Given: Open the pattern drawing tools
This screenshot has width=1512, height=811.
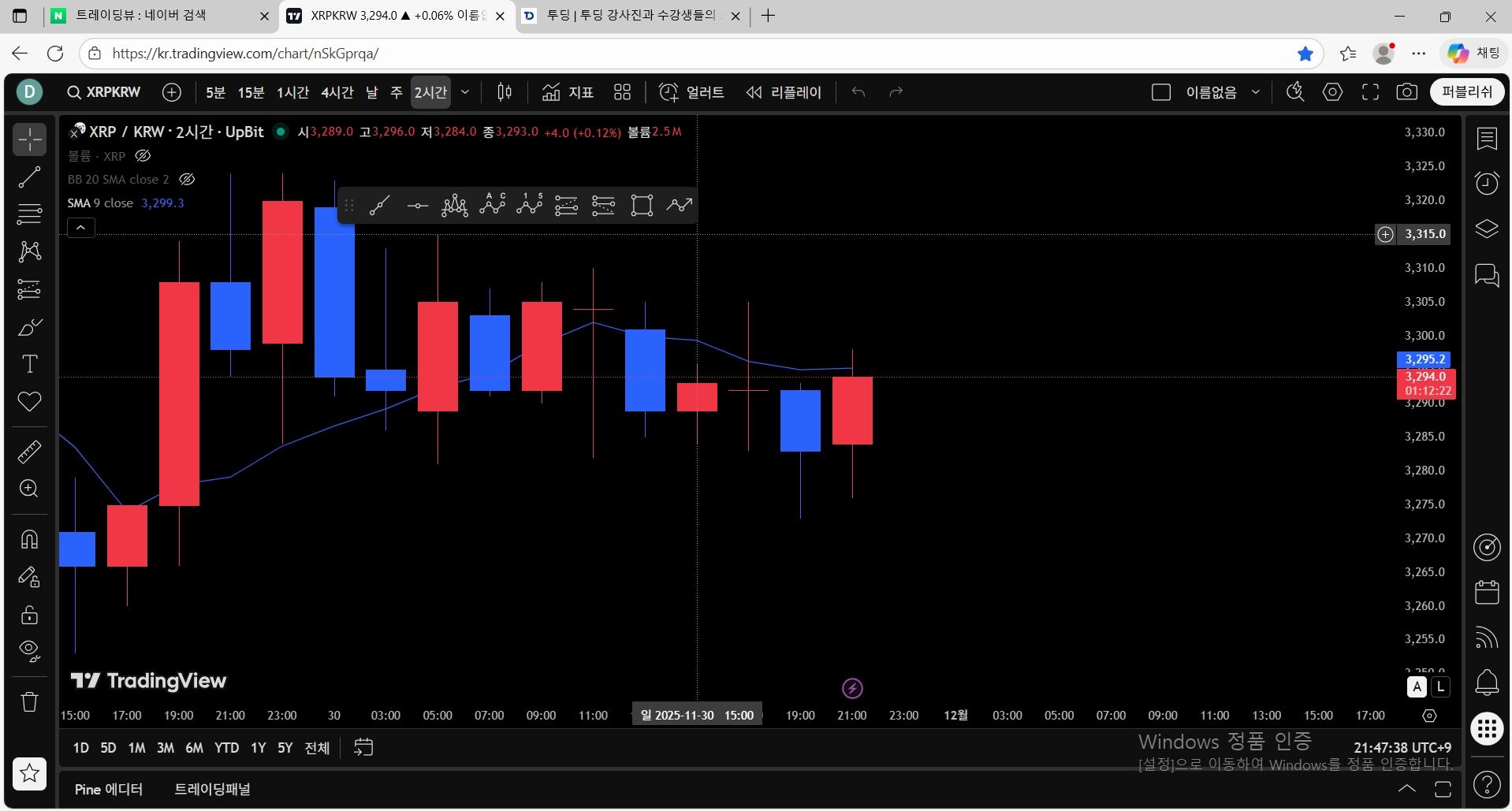Looking at the screenshot, I should [x=30, y=251].
